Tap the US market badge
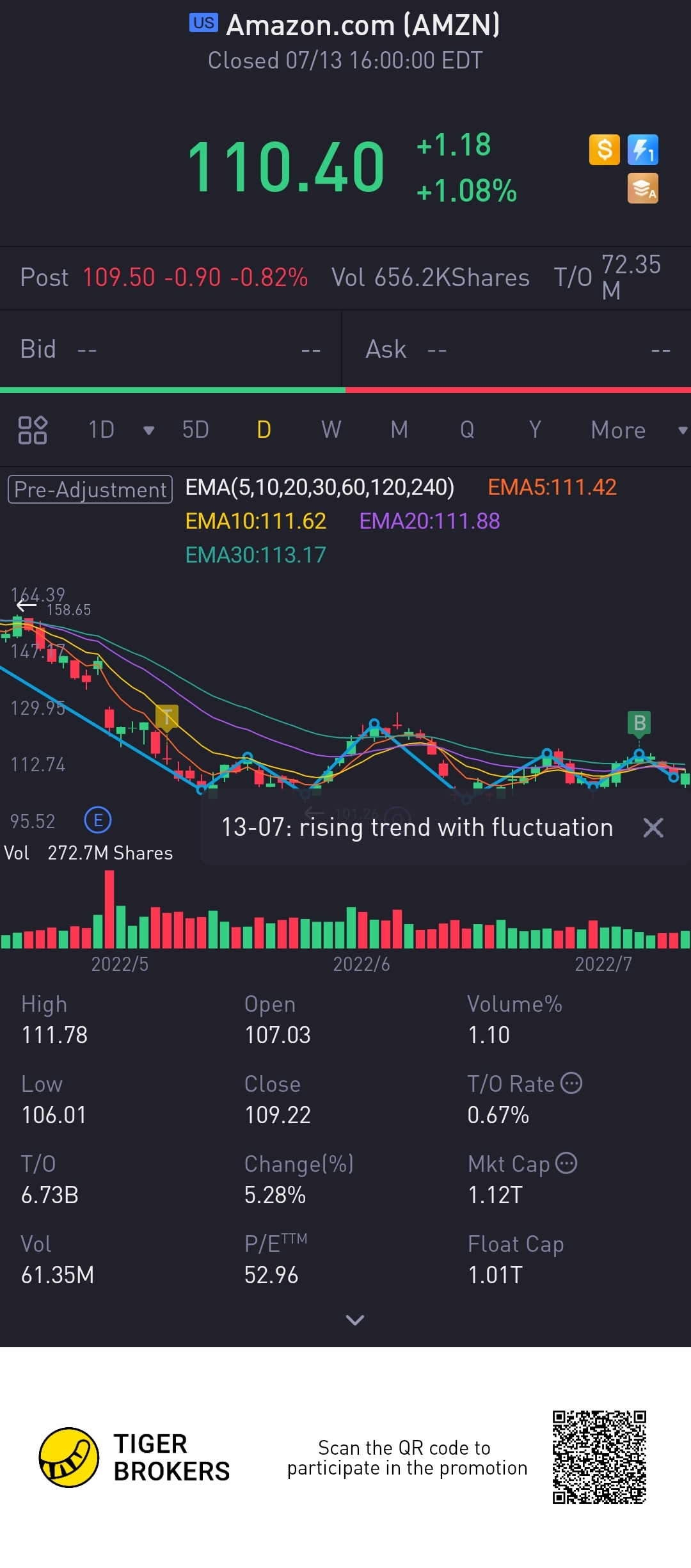The image size is (691, 1568). tap(203, 23)
